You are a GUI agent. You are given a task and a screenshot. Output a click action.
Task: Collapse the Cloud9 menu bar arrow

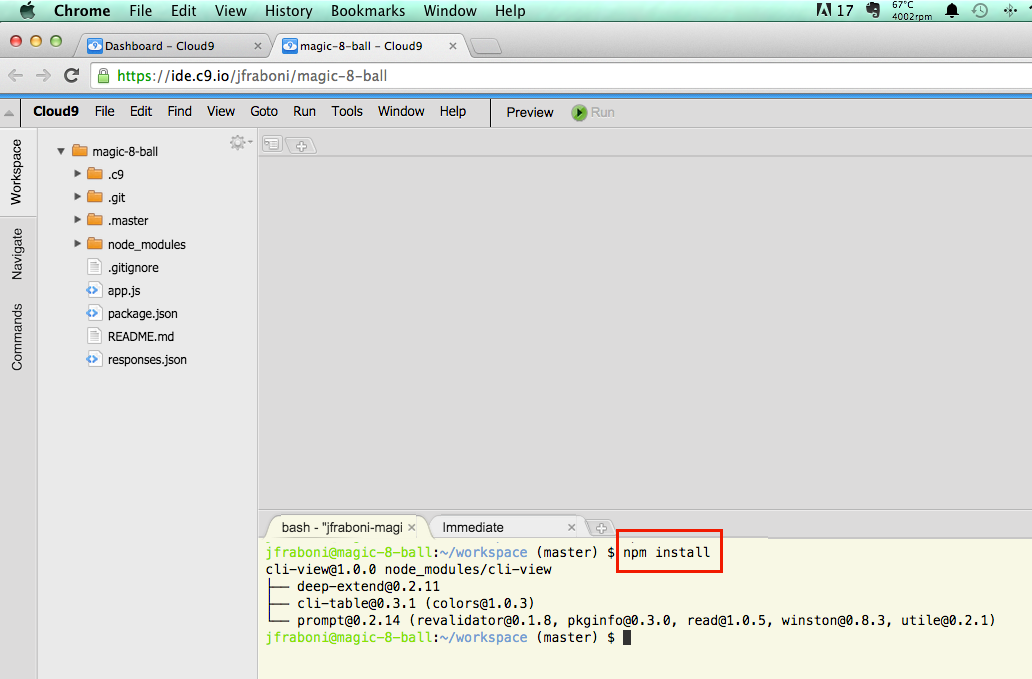[x=9, y=113]
